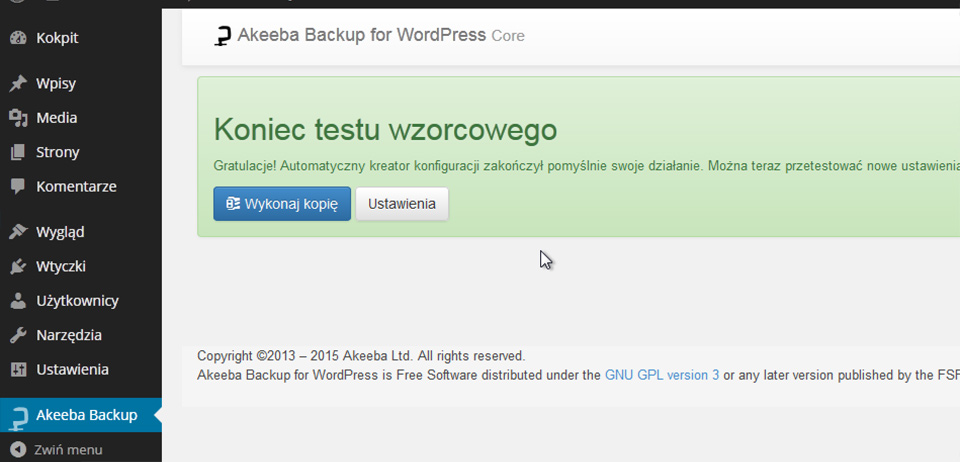
Task: Click the Wpisy pushpin icon
Action: tap(19, 83)
